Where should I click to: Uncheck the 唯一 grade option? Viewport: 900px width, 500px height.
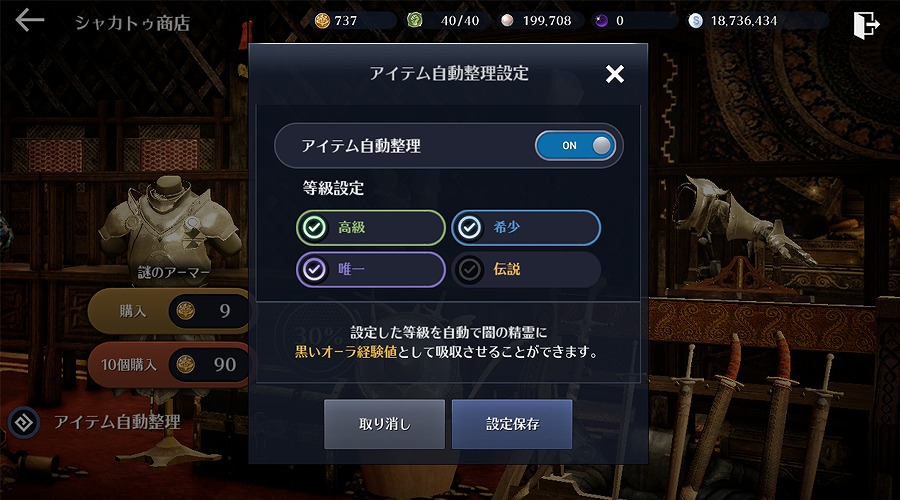(x=371, y=269)
